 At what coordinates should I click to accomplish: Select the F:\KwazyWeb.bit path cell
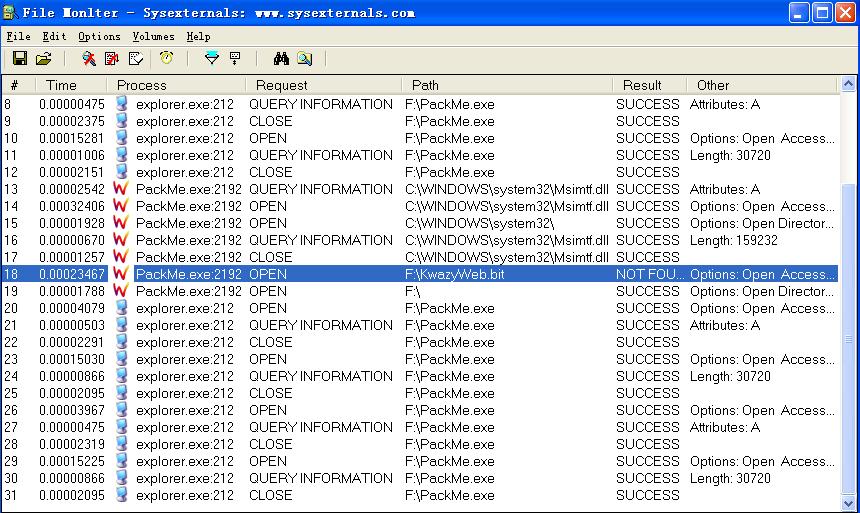455,274
